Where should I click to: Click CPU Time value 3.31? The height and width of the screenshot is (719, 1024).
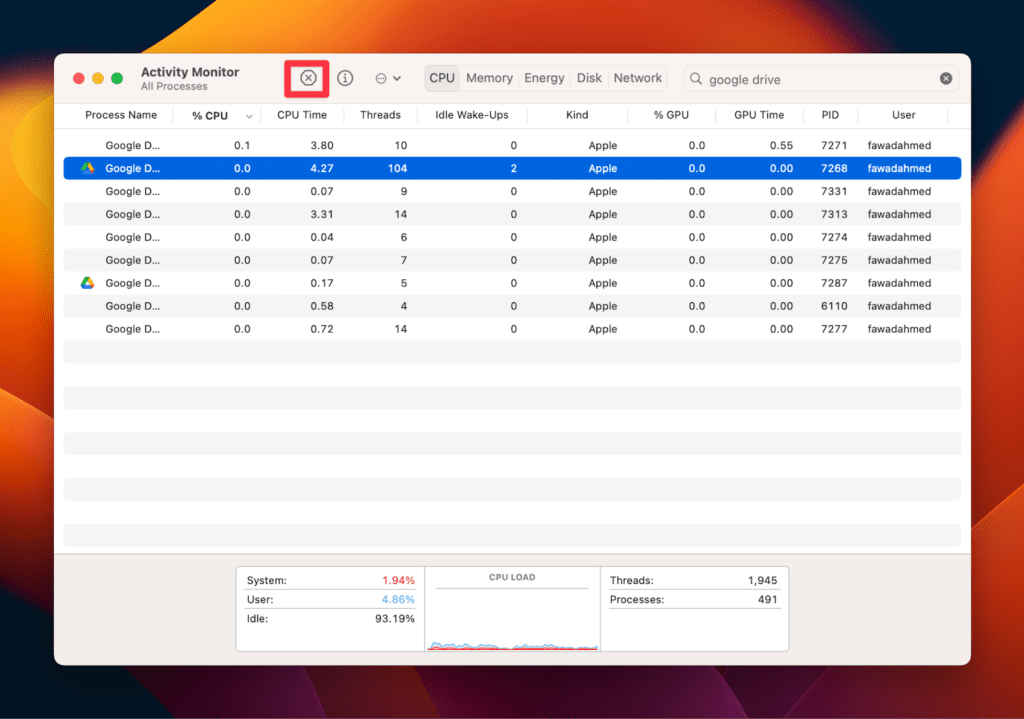pos(321,214)
